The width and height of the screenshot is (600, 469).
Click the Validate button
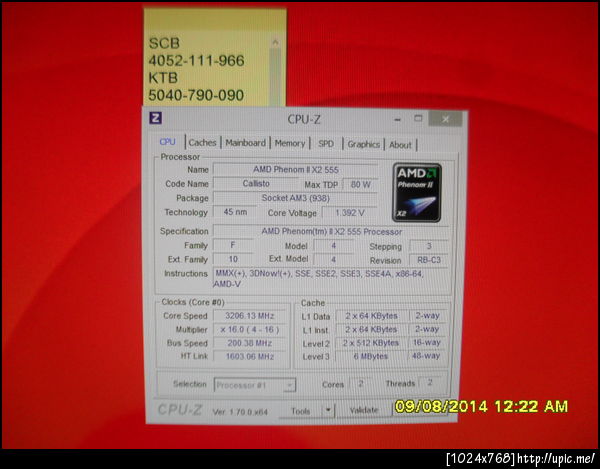(x=364, y=410)
